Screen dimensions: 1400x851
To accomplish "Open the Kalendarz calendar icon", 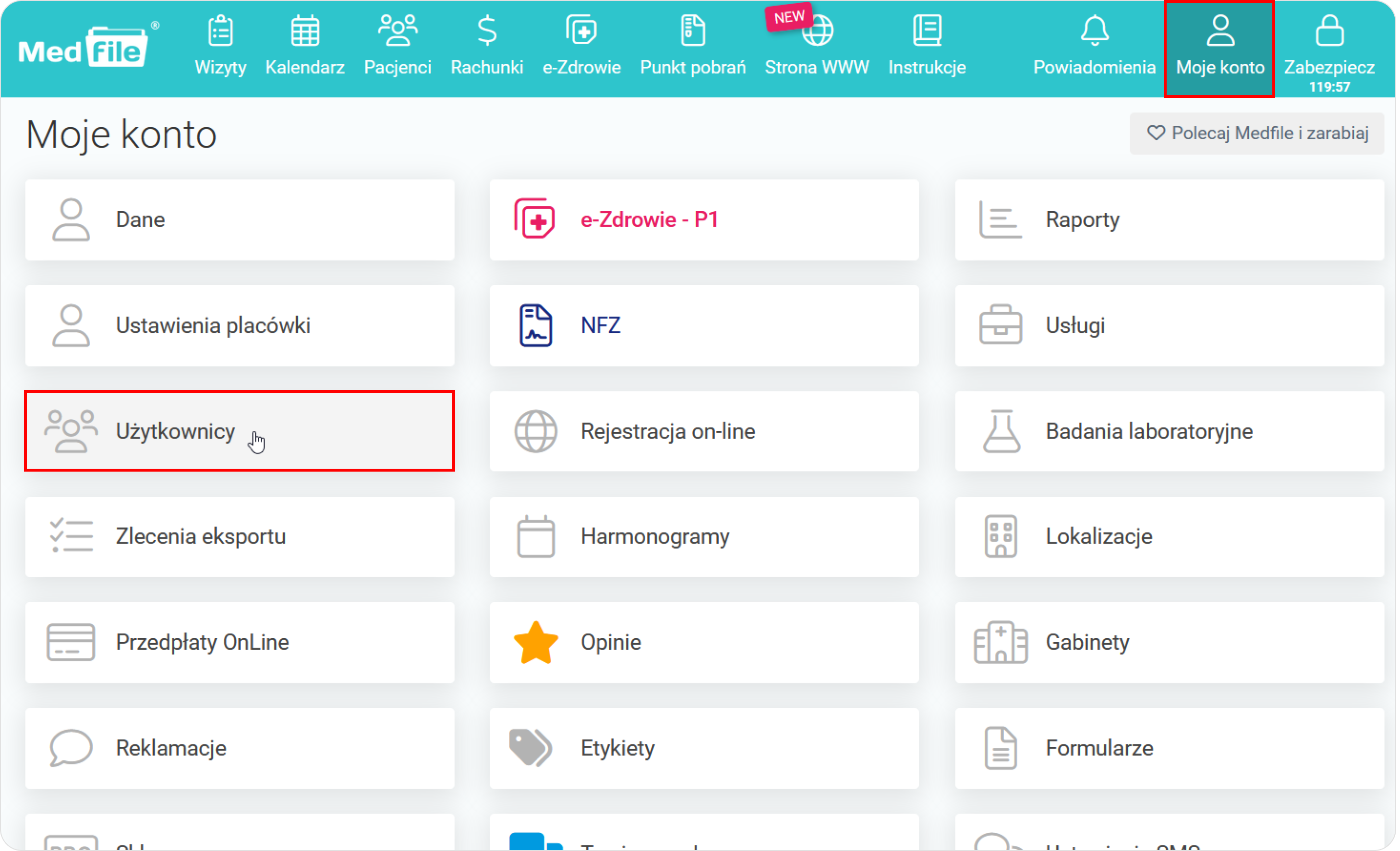I will (305, 30).
